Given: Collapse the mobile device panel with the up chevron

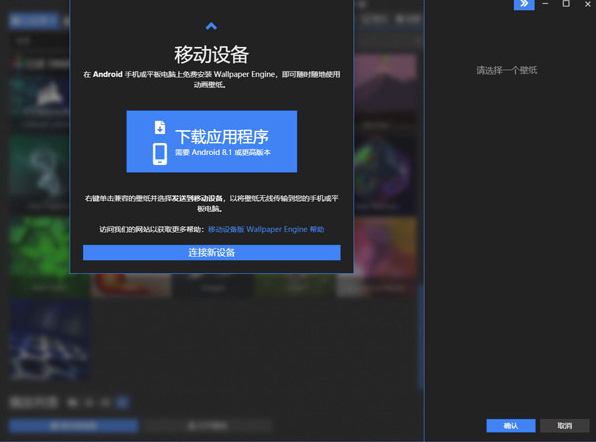Looking at the screenshot, I should (211, 26).
